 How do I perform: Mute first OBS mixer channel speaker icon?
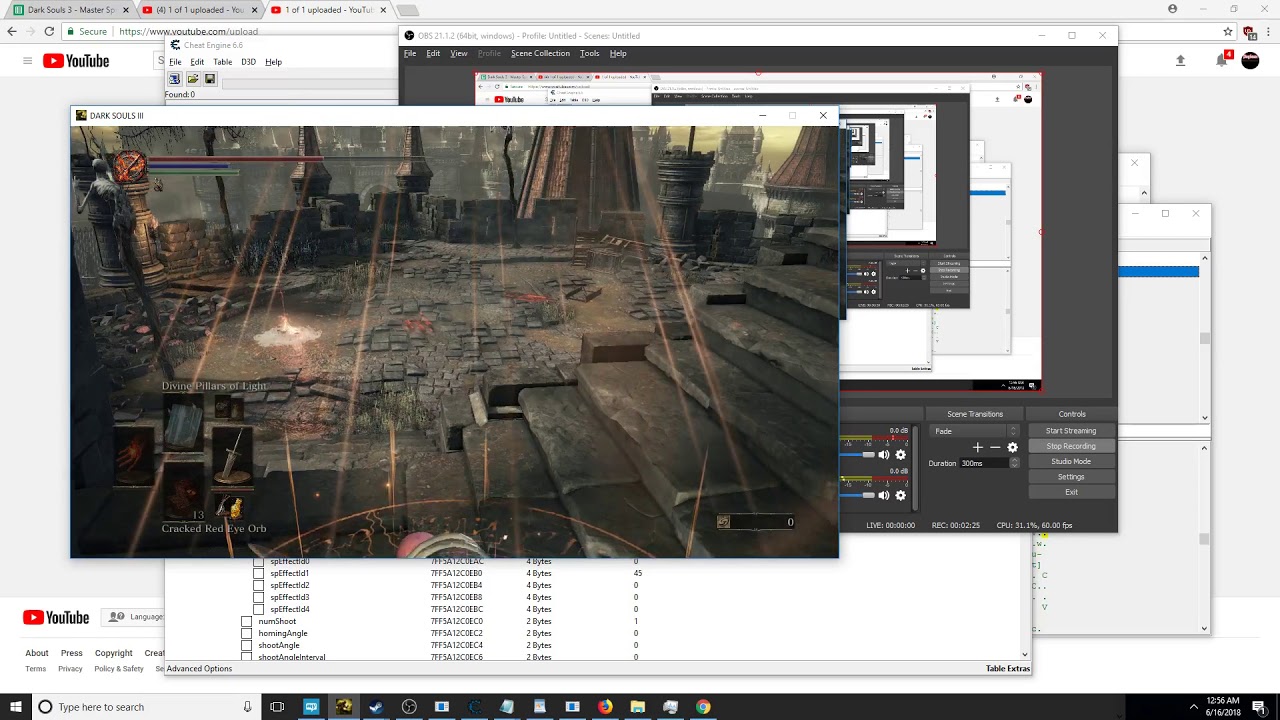click(884, 455)
